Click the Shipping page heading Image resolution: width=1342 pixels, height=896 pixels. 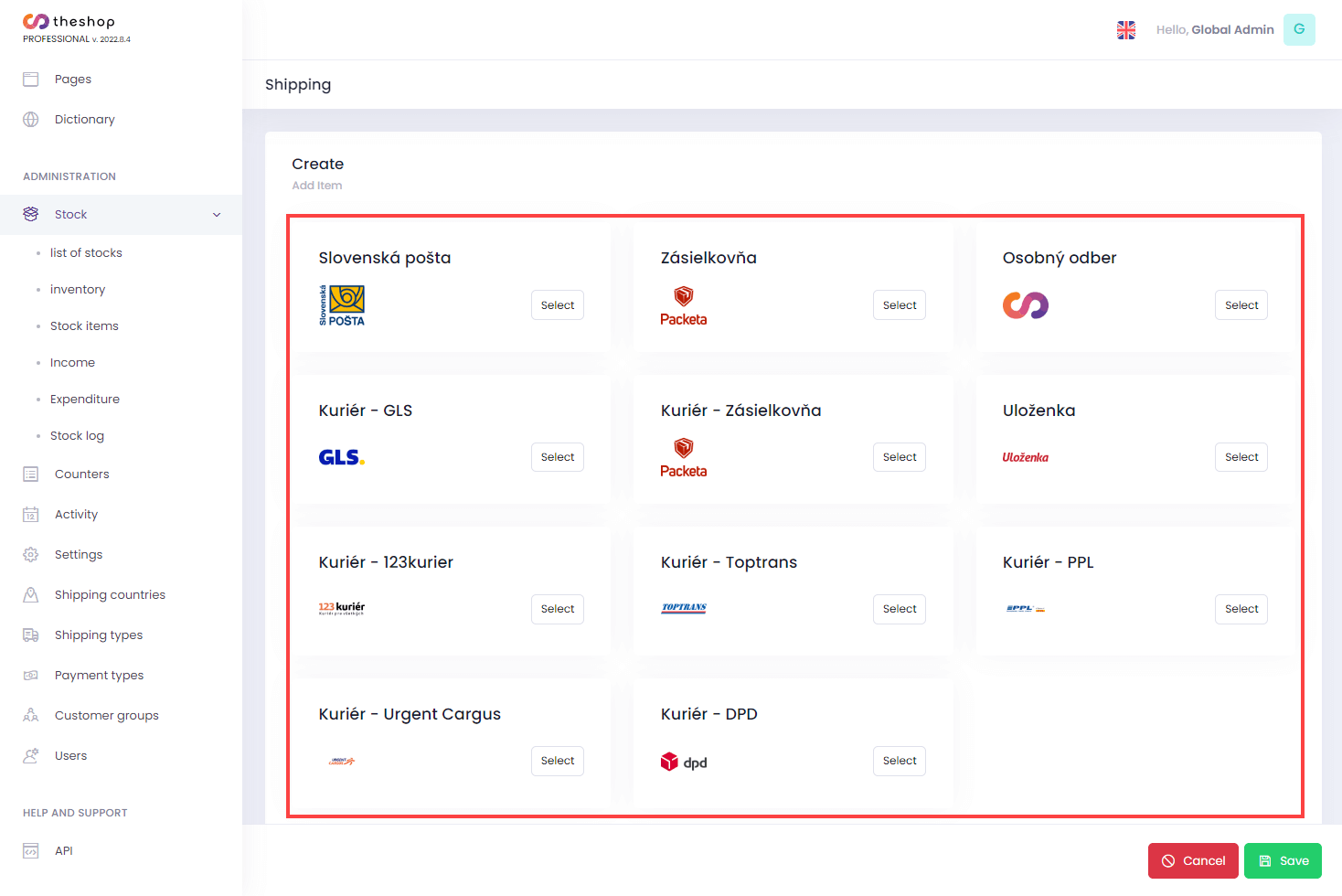point(298,85)
